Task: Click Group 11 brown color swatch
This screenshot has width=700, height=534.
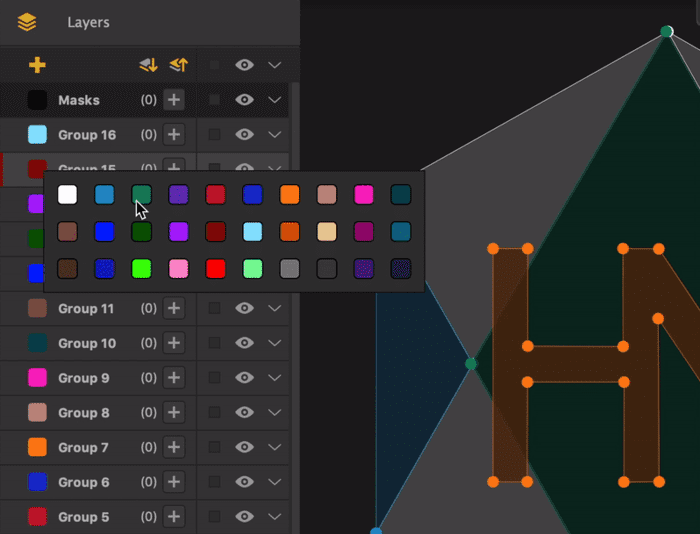Action: tap(37, 308)
